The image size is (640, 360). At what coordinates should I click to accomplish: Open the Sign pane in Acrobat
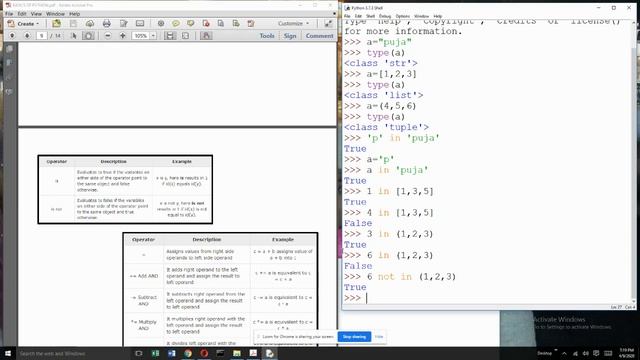290,36
